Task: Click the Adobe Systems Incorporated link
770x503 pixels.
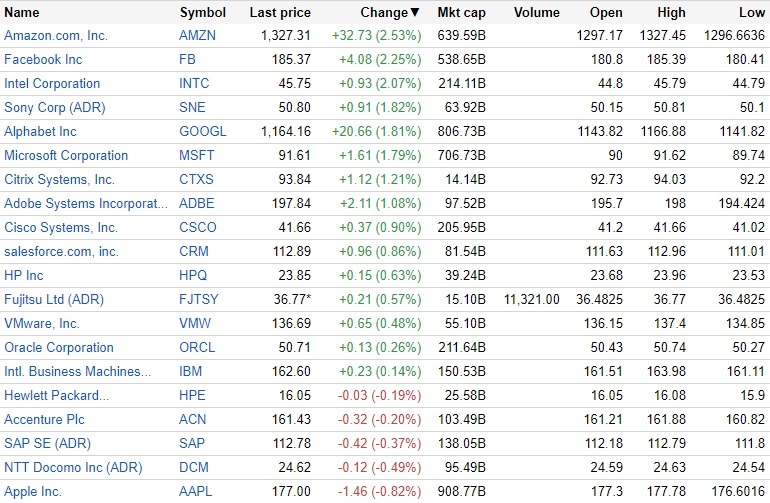Action: point(86,203)
